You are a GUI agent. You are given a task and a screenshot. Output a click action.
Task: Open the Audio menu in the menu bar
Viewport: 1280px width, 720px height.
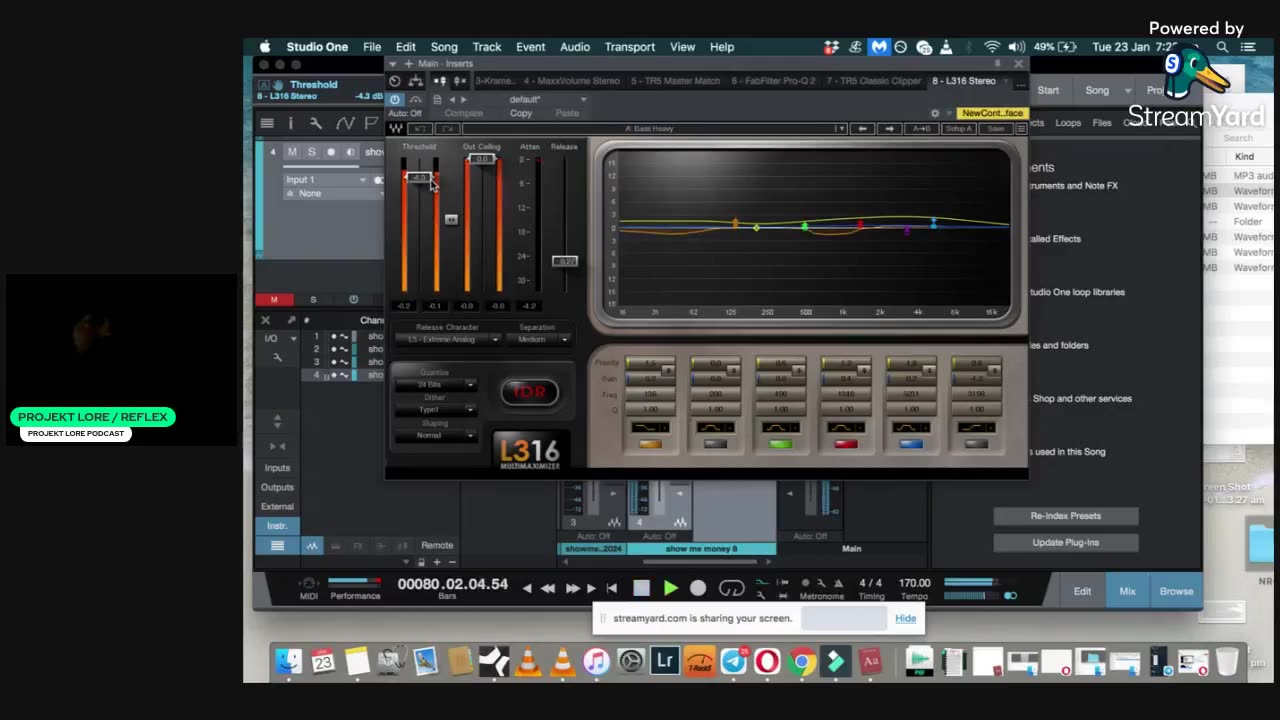tap(574, 47)
